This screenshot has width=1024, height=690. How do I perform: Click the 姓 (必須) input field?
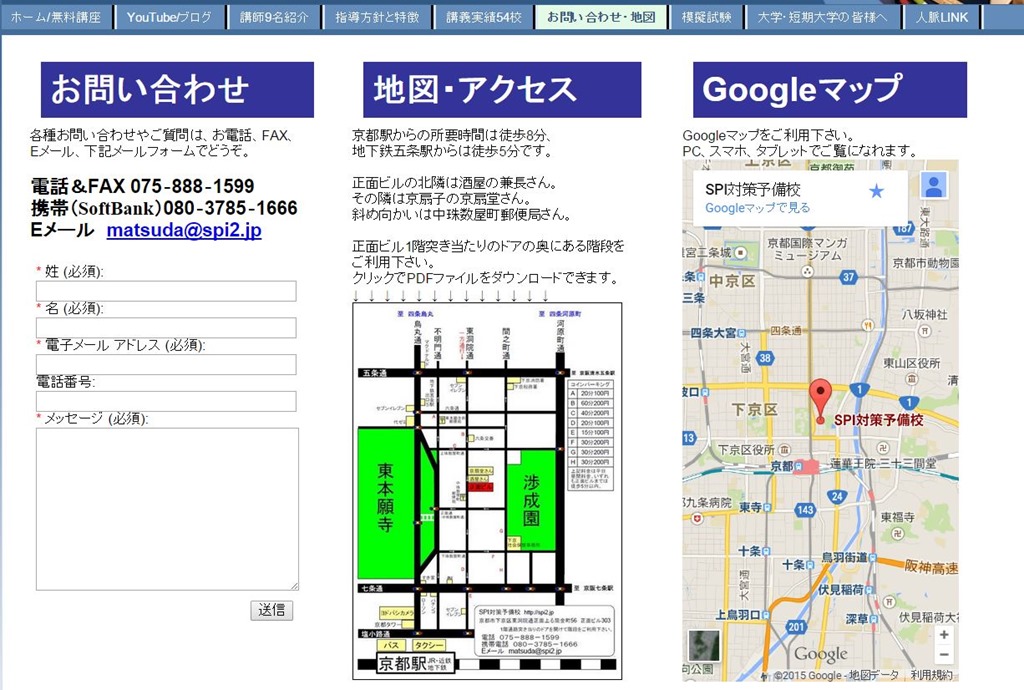(166, 291)
